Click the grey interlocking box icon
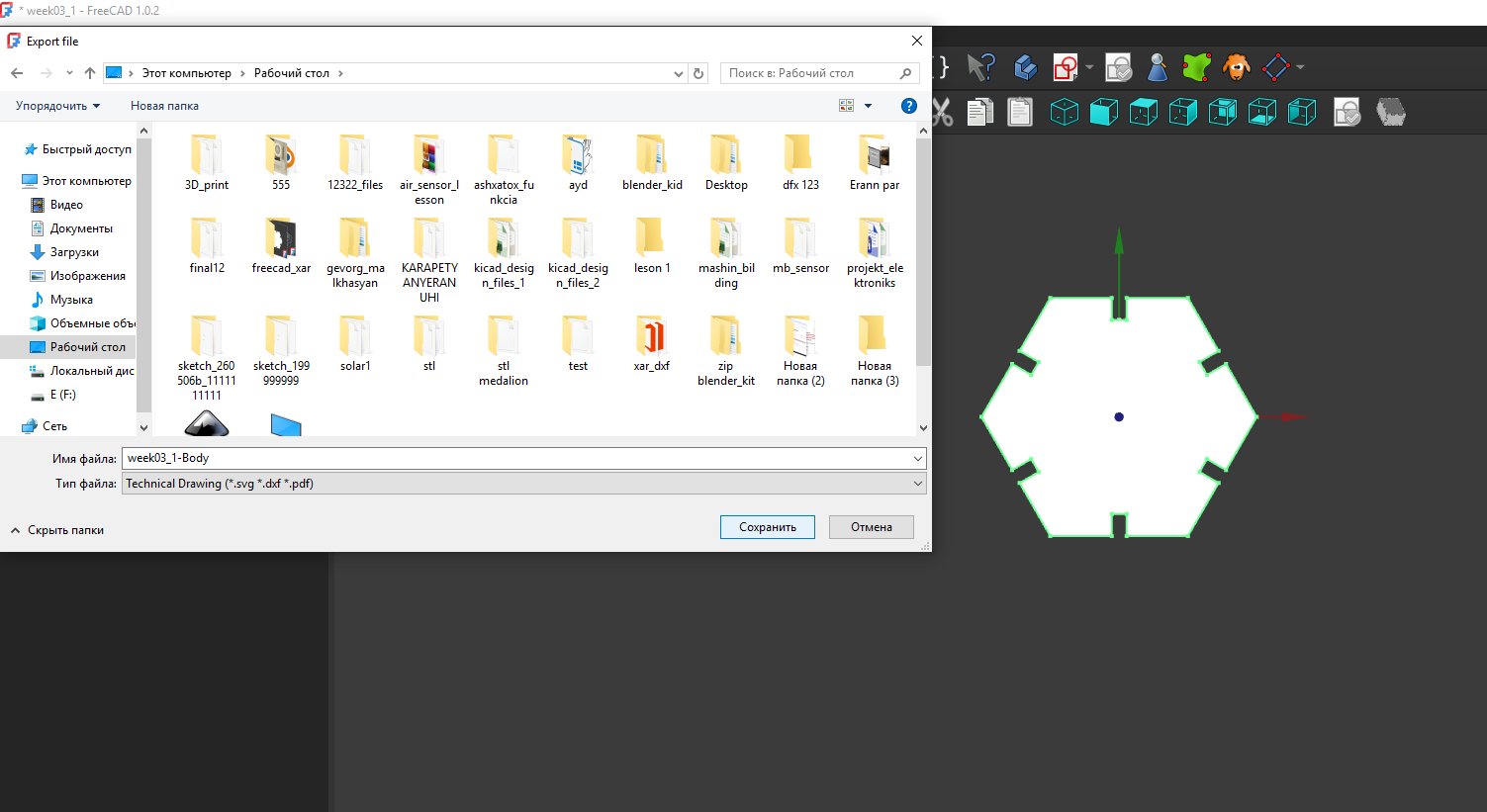 pos(1391,112)
